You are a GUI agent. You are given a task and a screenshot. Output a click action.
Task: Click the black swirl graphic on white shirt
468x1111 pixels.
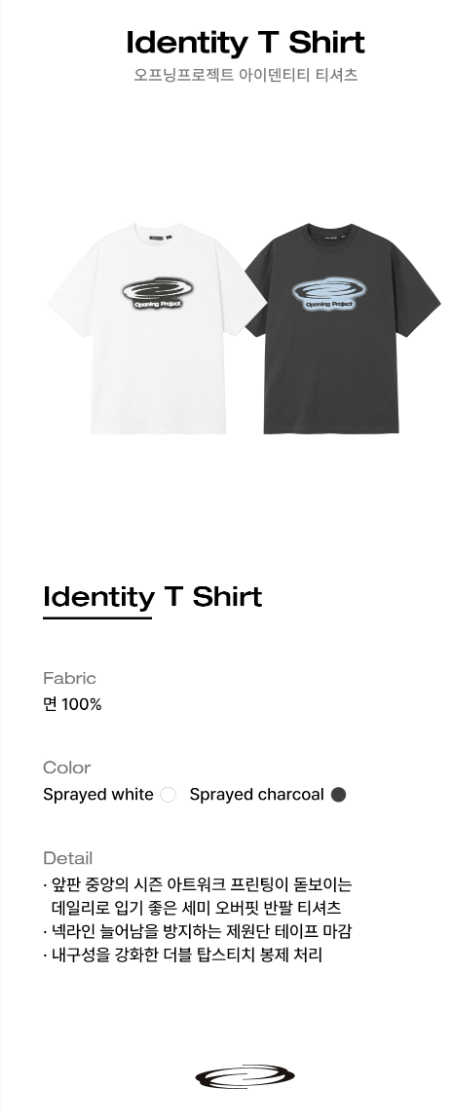pyautogui.click(x=157, y=293)
